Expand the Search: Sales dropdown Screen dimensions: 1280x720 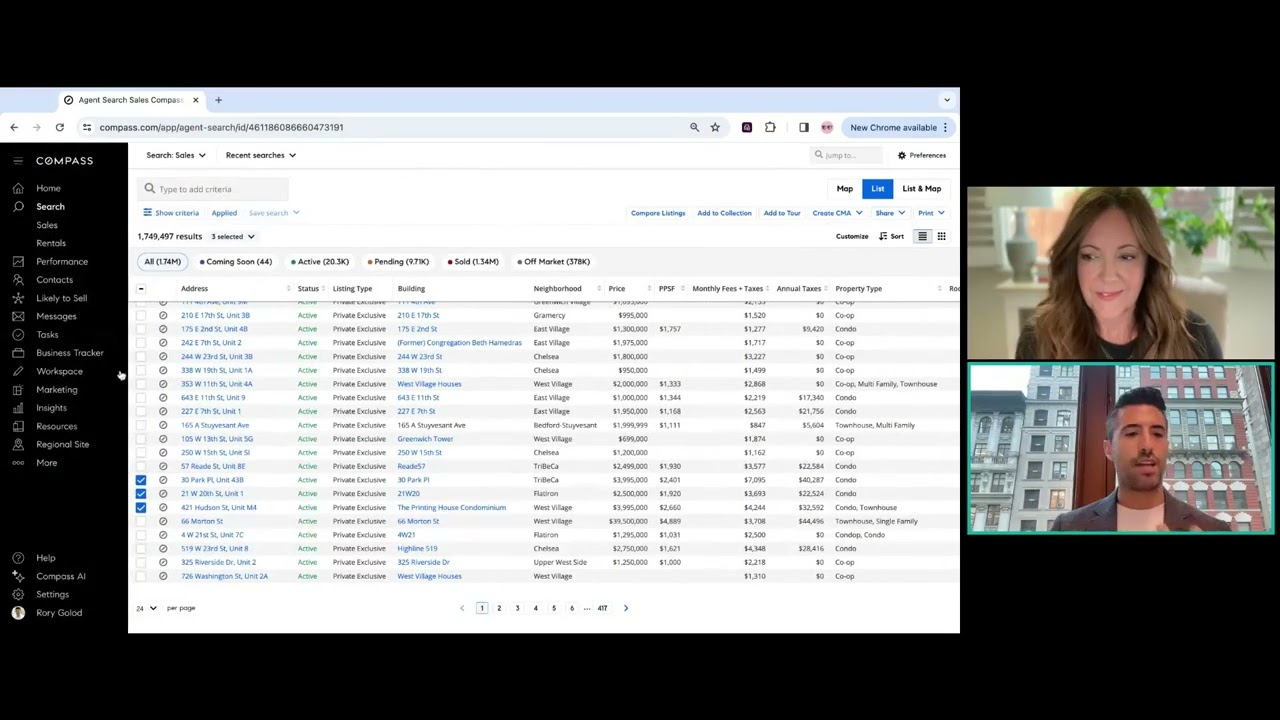point(176,155)
